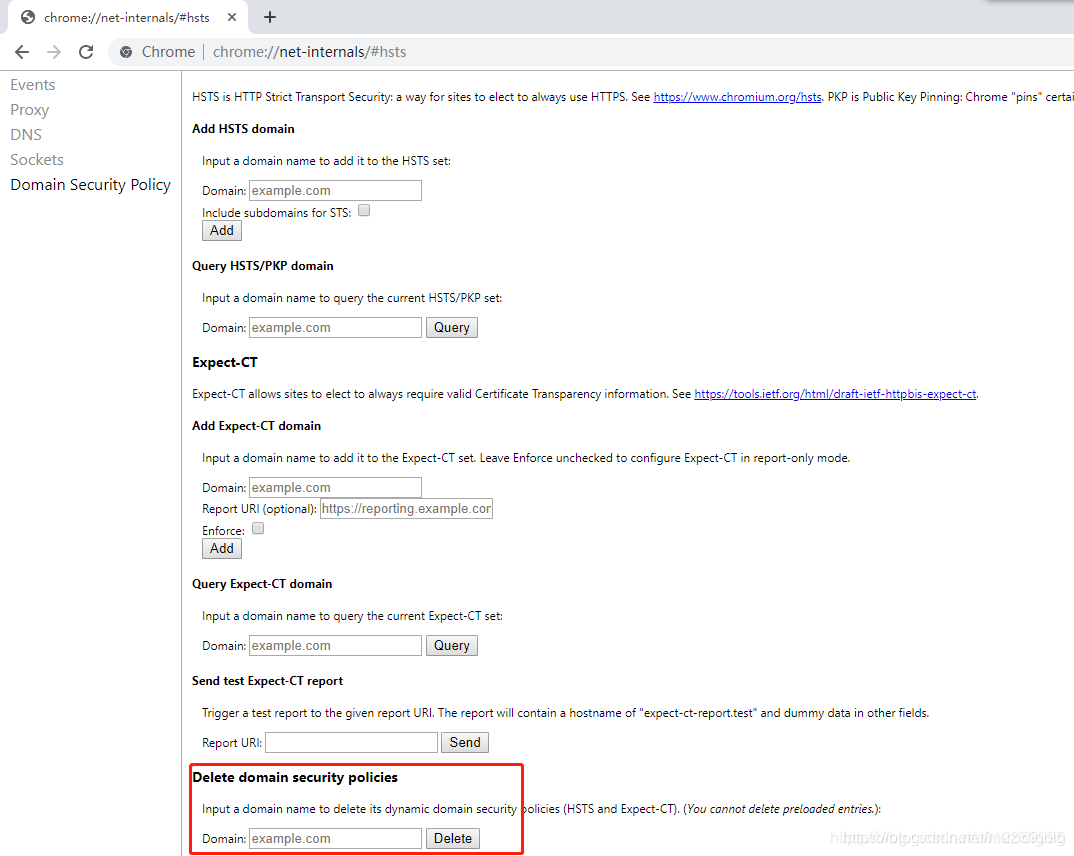
Task: Open the Sockets section in sidebar
Action: point(37,160)
